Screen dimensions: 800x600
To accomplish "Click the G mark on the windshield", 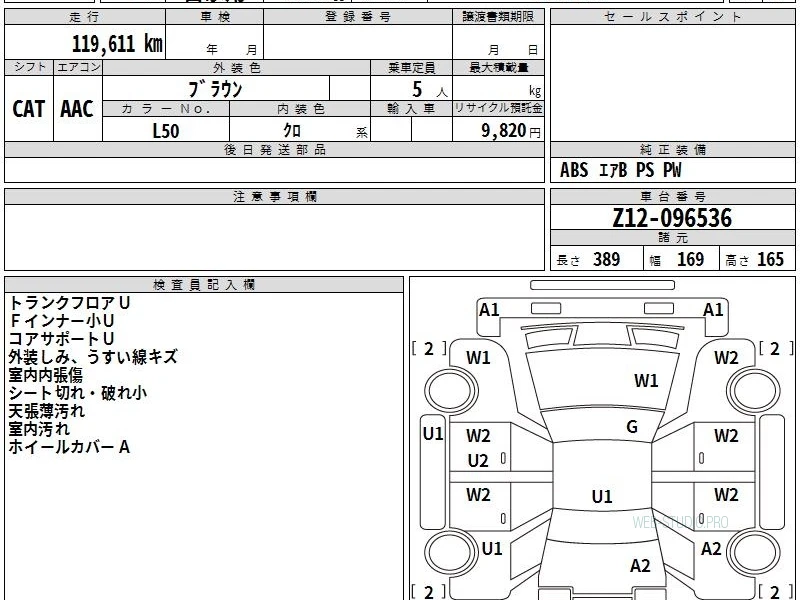I will 632,427.
